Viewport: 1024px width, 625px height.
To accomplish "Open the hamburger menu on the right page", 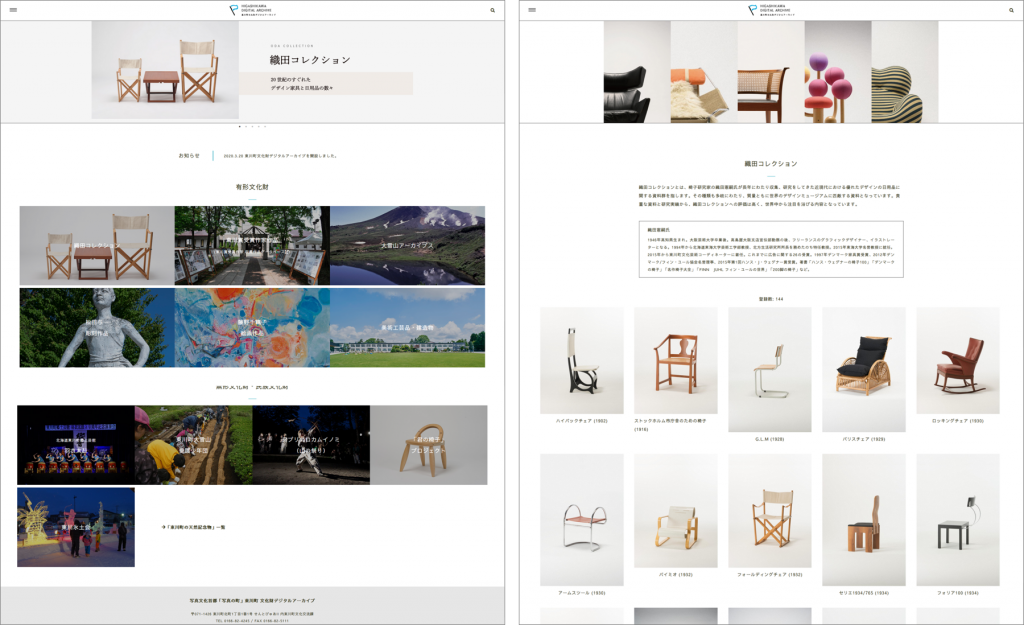I will (532, 10).
